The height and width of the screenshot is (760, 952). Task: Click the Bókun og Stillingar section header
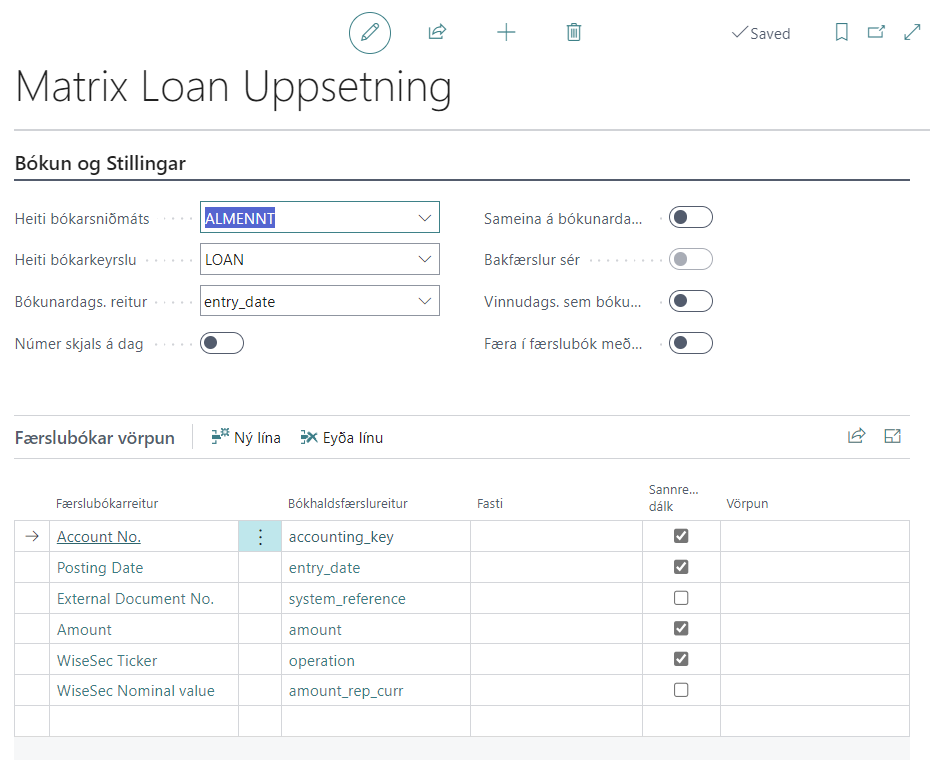[100, 164]
